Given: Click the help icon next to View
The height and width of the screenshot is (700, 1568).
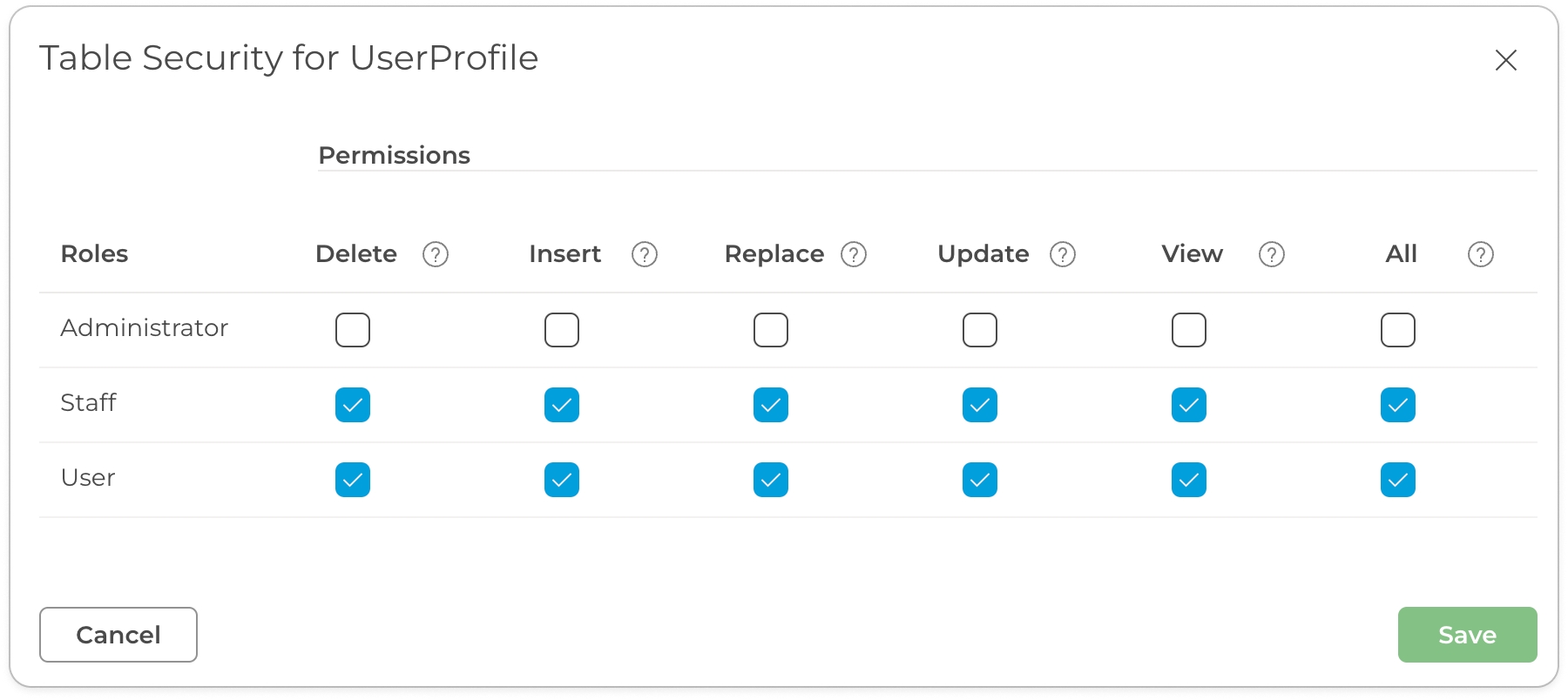Looking at the screenshot, I should tap(1272, 254).
